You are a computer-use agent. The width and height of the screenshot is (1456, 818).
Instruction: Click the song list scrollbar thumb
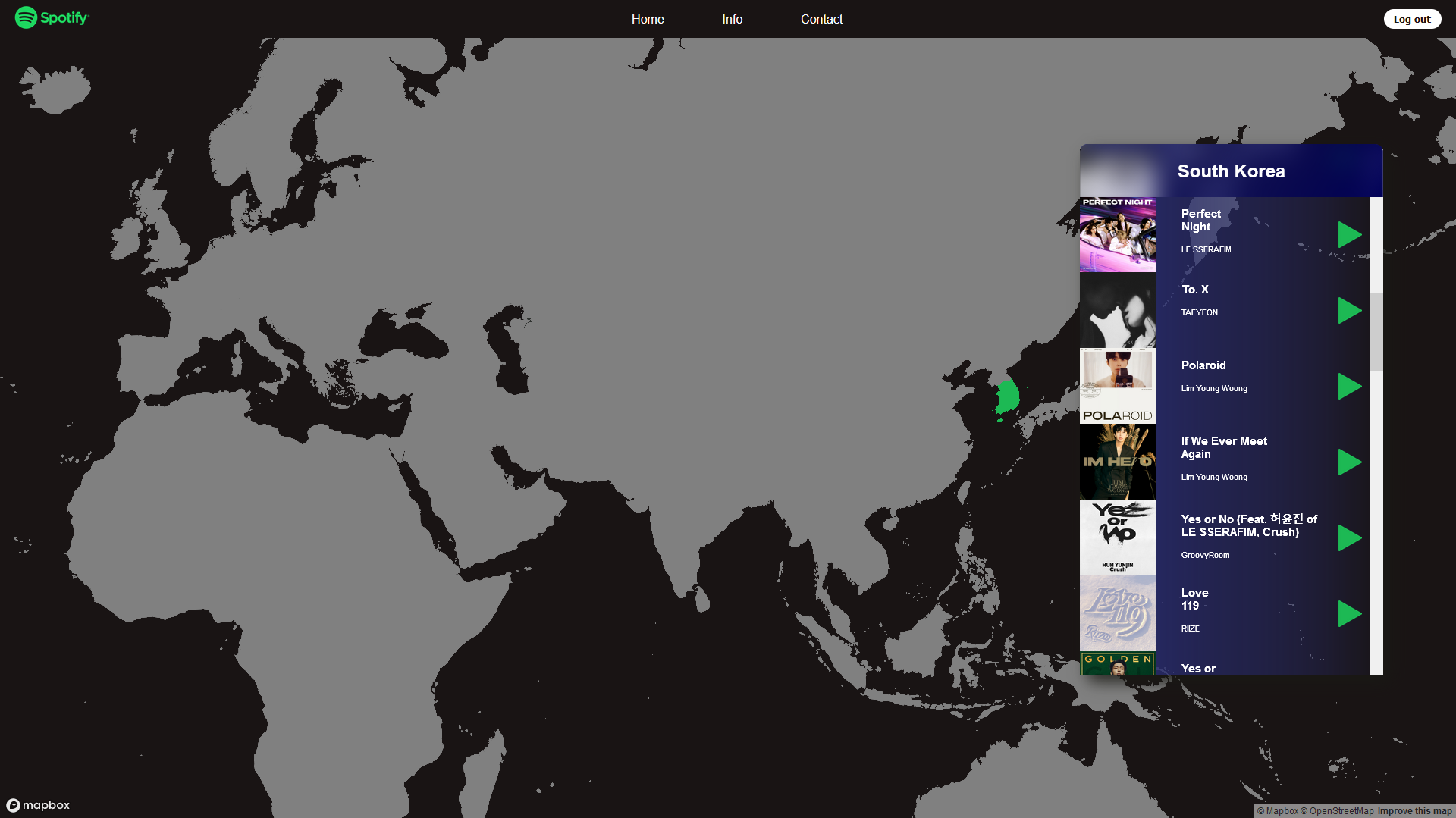tap(1376, 332)
